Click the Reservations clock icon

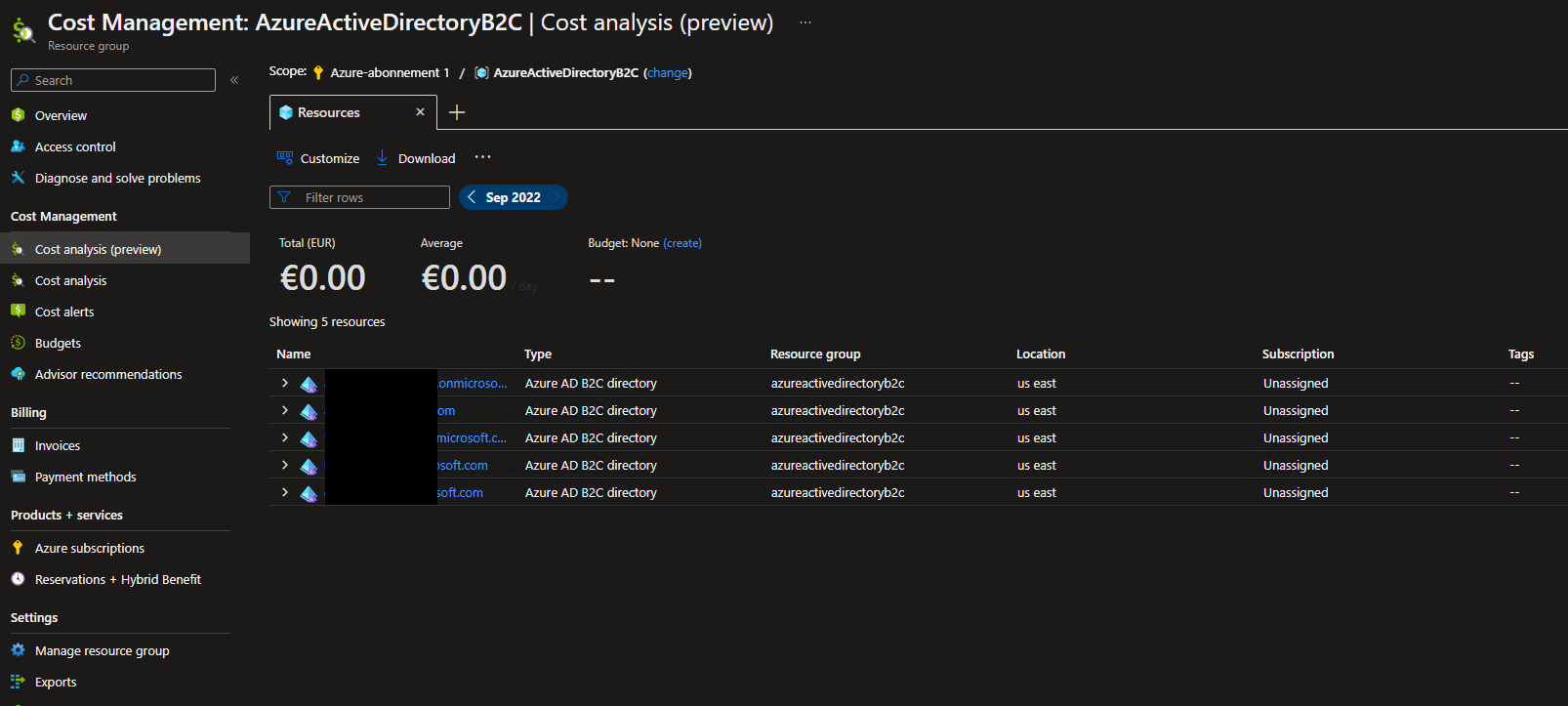(18, 579)
